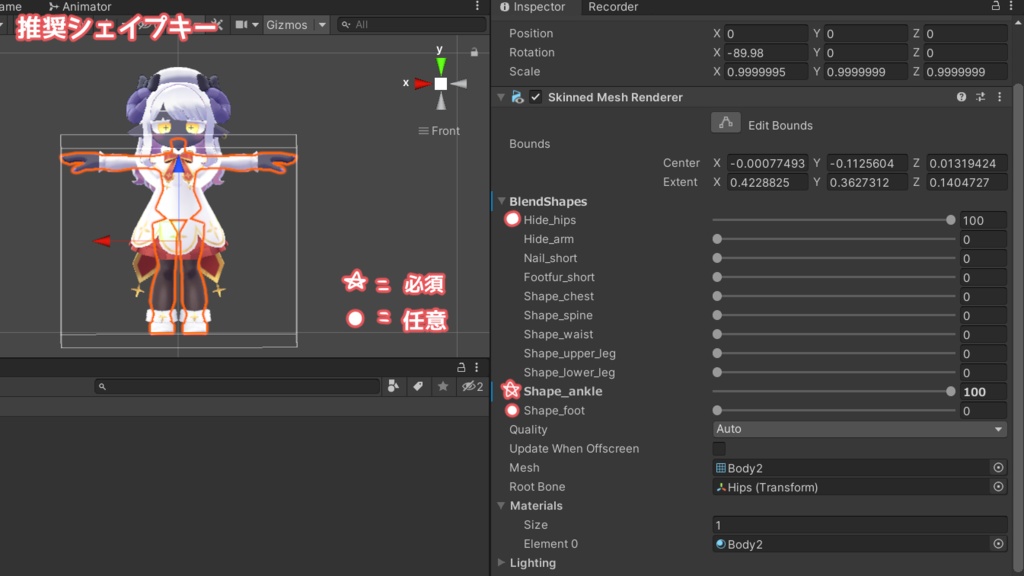Open Skinned Mesh Renderer three-dot menu
This screenshot has width=1024, height=576.
point(999,97)
